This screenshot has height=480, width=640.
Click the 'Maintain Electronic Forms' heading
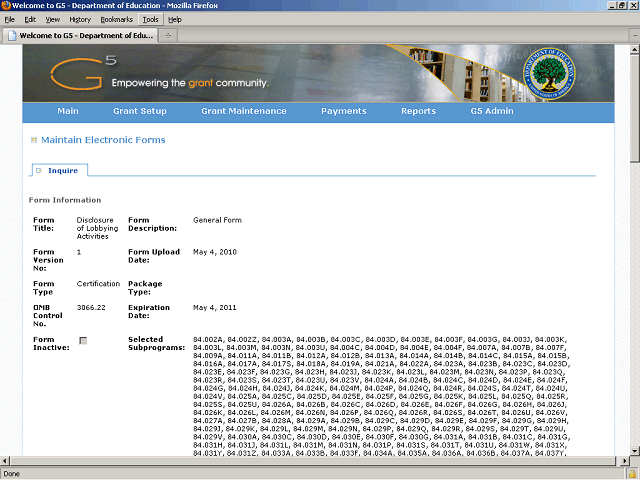coord(103,140)
